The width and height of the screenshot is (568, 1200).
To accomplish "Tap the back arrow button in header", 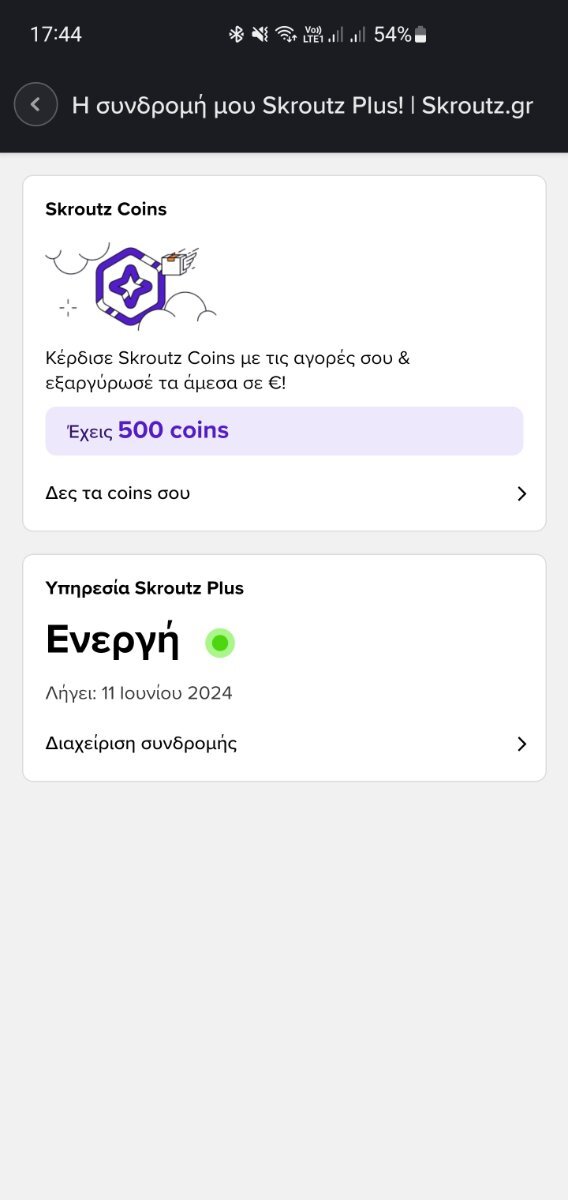I will pyautogui.click(x=36, y=104).
